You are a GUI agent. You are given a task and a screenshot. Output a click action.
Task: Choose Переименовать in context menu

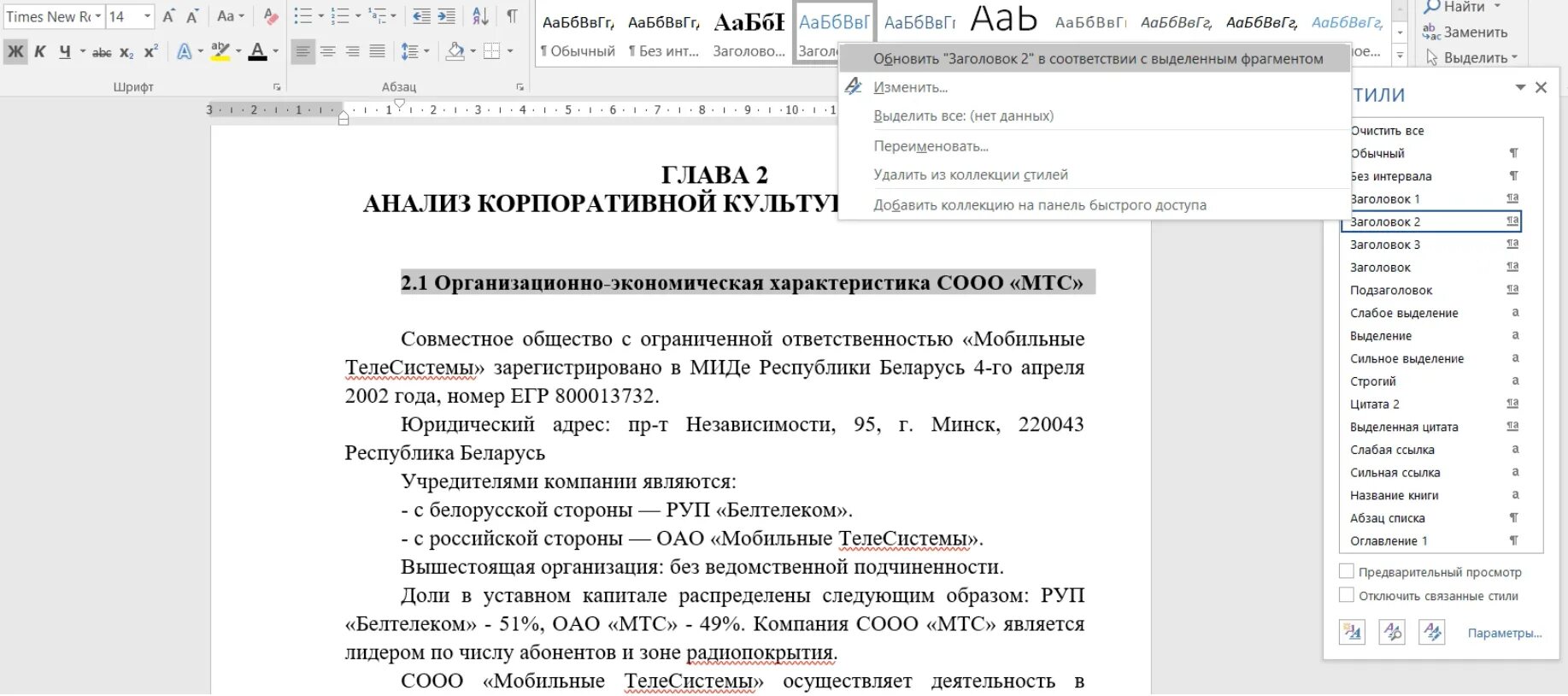click(1095, 146)
